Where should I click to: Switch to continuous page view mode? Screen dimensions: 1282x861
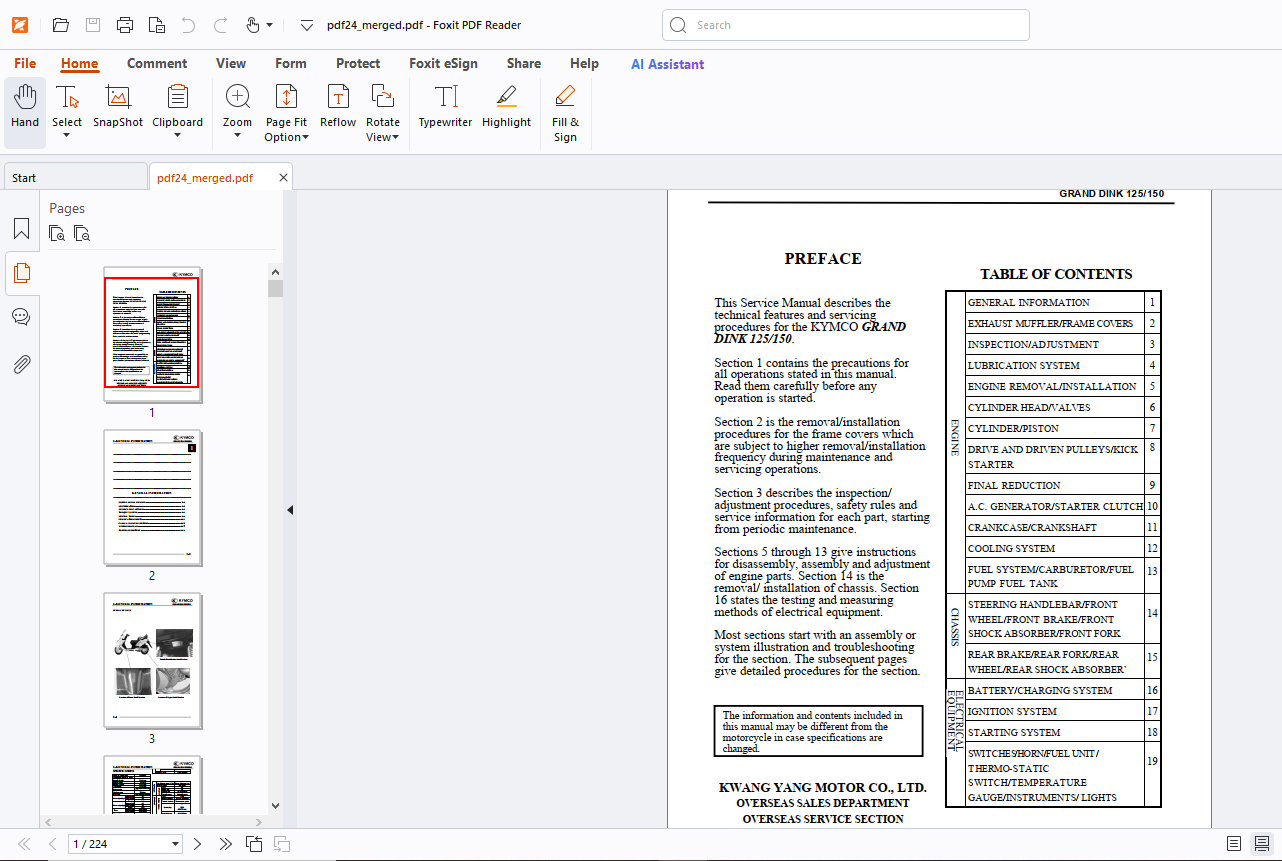point(1261,844)
